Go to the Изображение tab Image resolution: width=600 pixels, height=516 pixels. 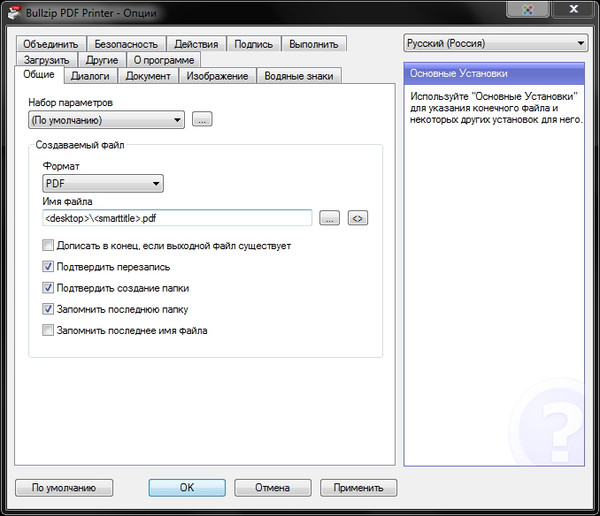coord(216,76)
